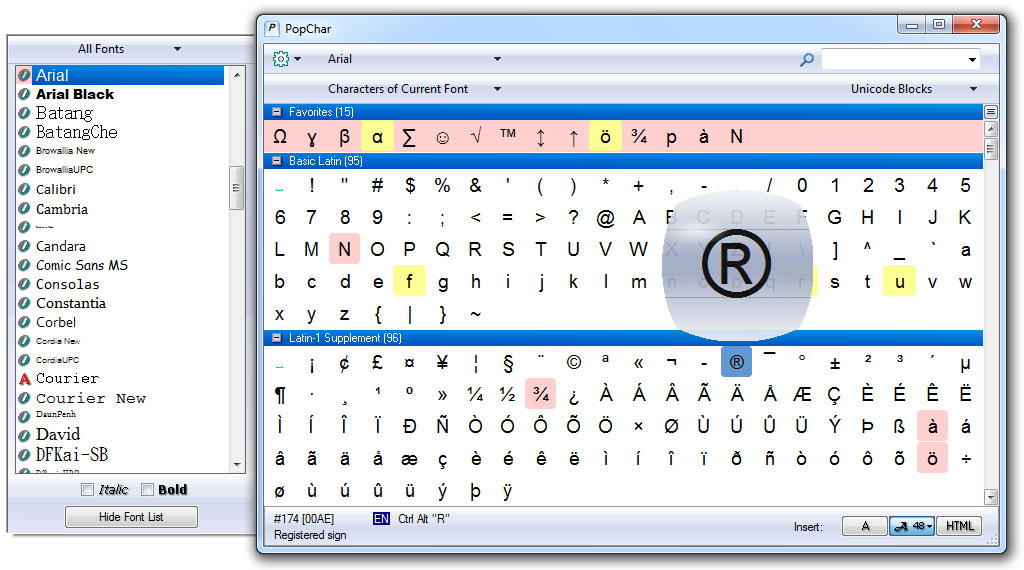Select yellow-highlighted letter f
The height and width of the screenshot is (570, 1024).
click(409, 281)
